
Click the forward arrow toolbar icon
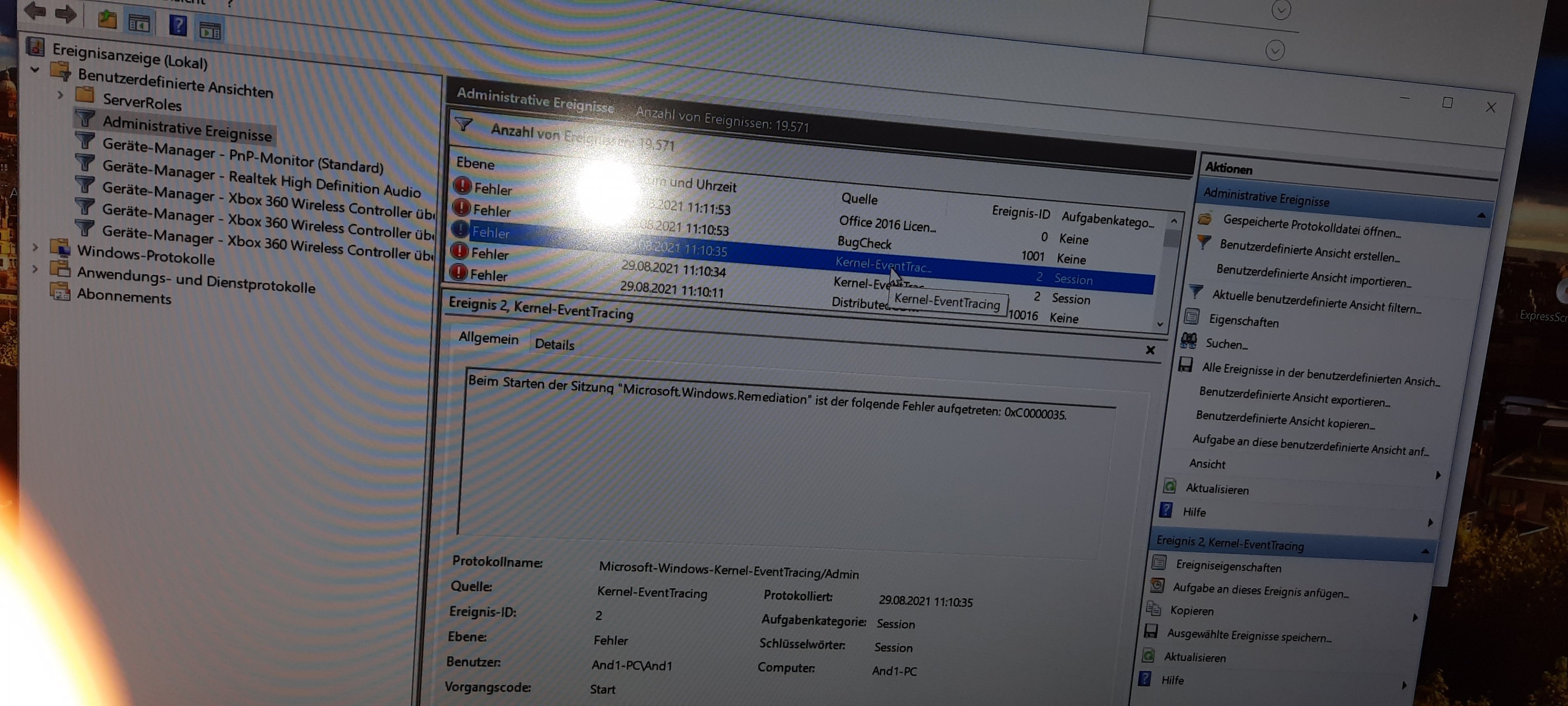(65, 13)
